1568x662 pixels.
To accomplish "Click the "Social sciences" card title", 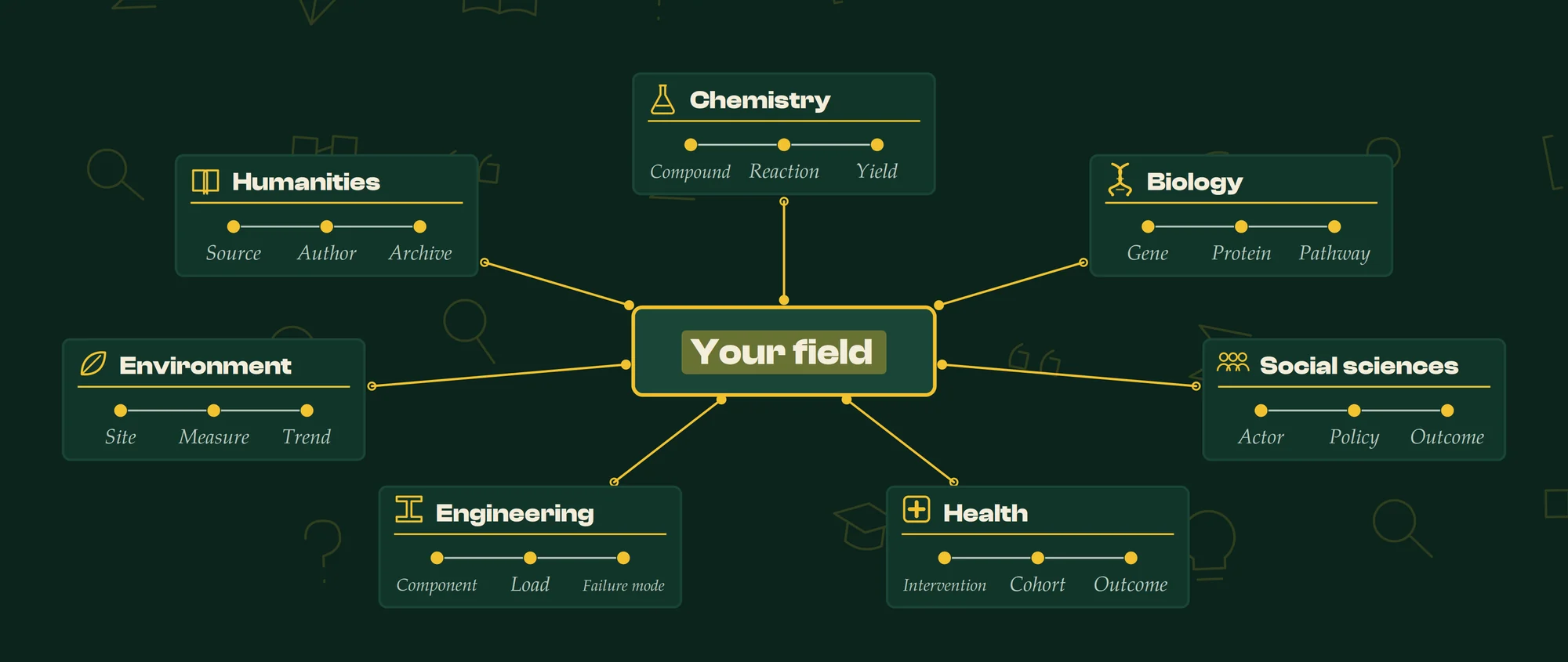I will (1359, 366).
